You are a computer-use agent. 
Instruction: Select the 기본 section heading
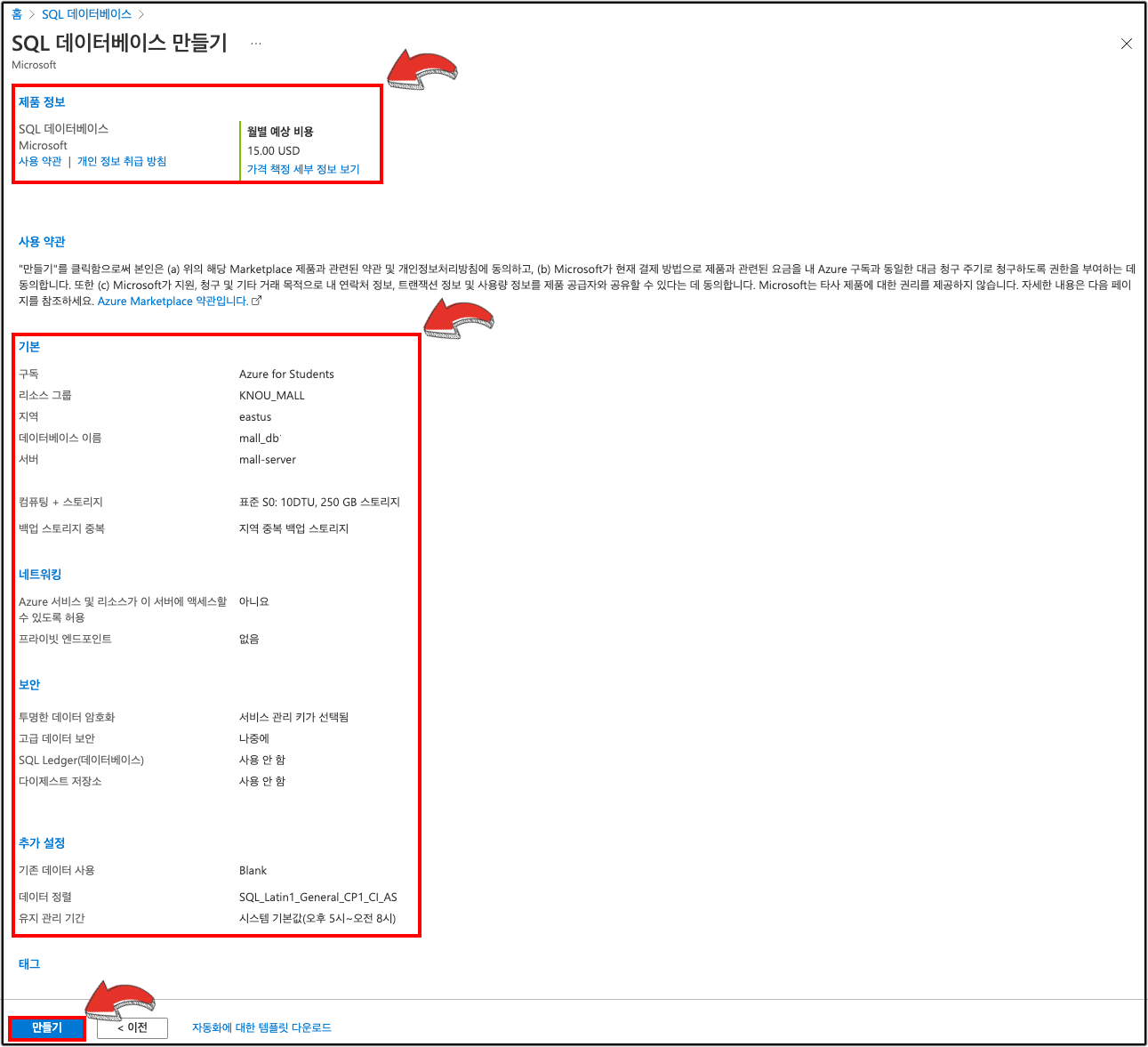click(29, 347)
